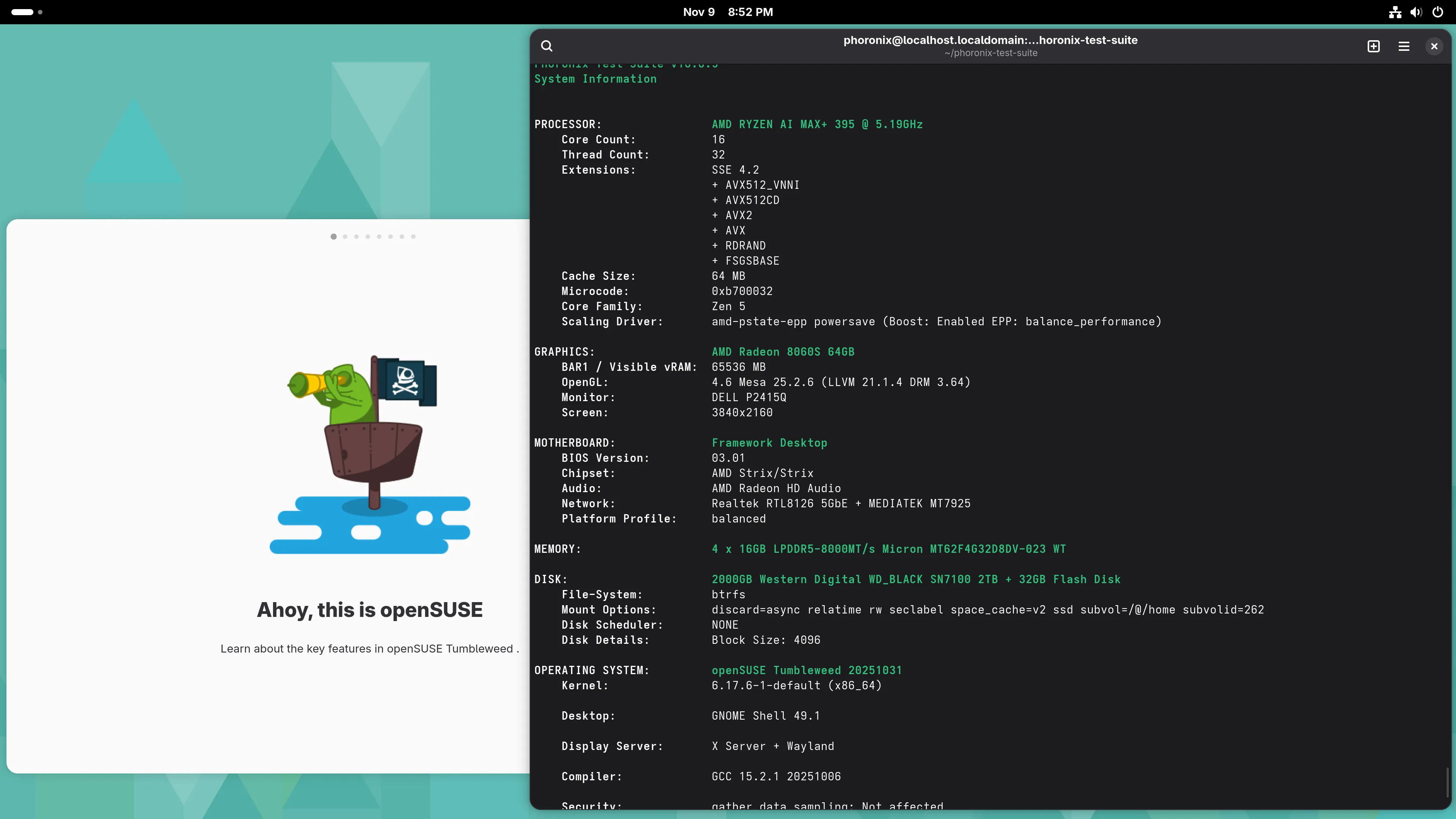The width and height of the screenshot is (1456, 819).
Task: Click the terminal window title text
Action: tap(990, 40)
